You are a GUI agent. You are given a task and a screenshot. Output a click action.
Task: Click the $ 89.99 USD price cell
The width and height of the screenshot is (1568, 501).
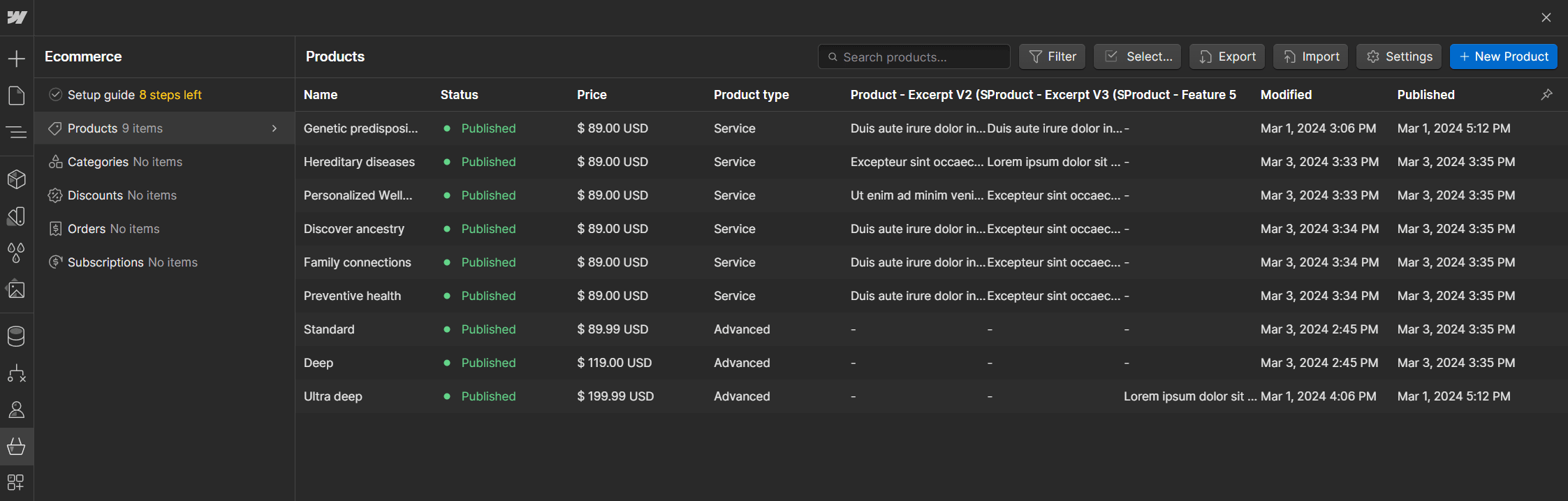point(613,329)
